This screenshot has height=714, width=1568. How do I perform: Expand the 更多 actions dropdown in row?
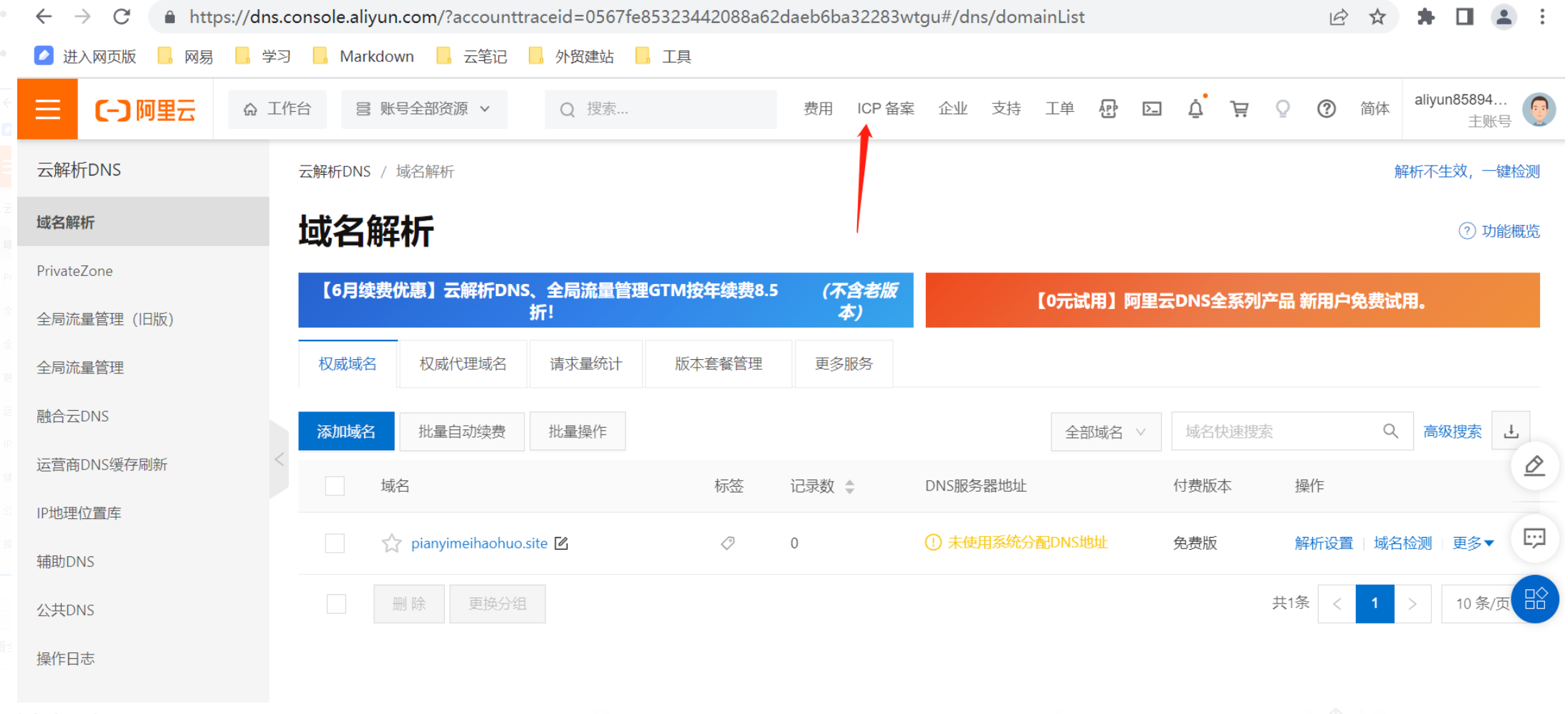(1473, 543)
